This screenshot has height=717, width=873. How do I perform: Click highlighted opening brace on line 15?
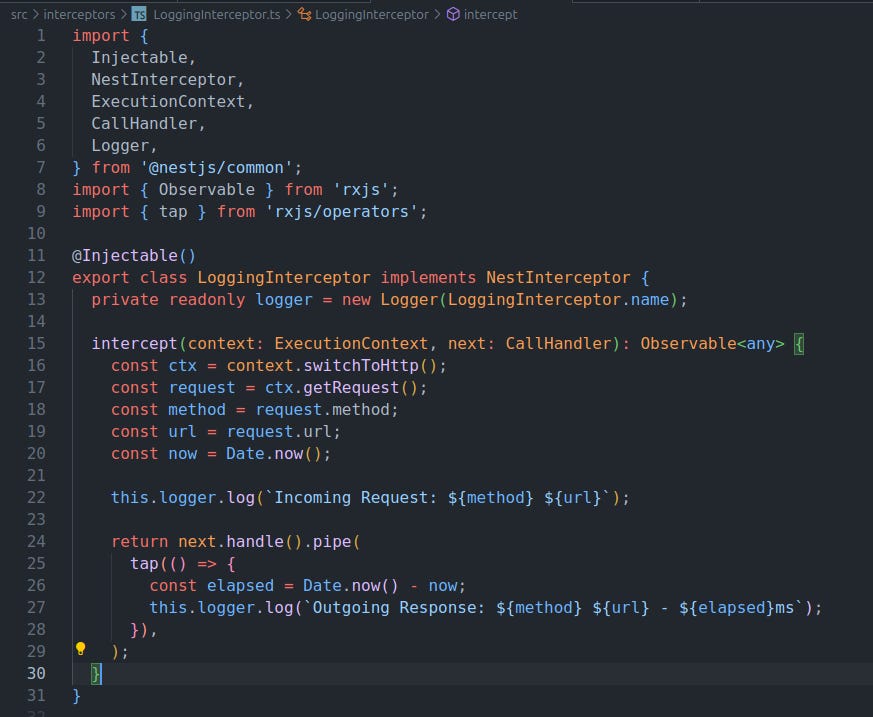click(x=798, y=343)
